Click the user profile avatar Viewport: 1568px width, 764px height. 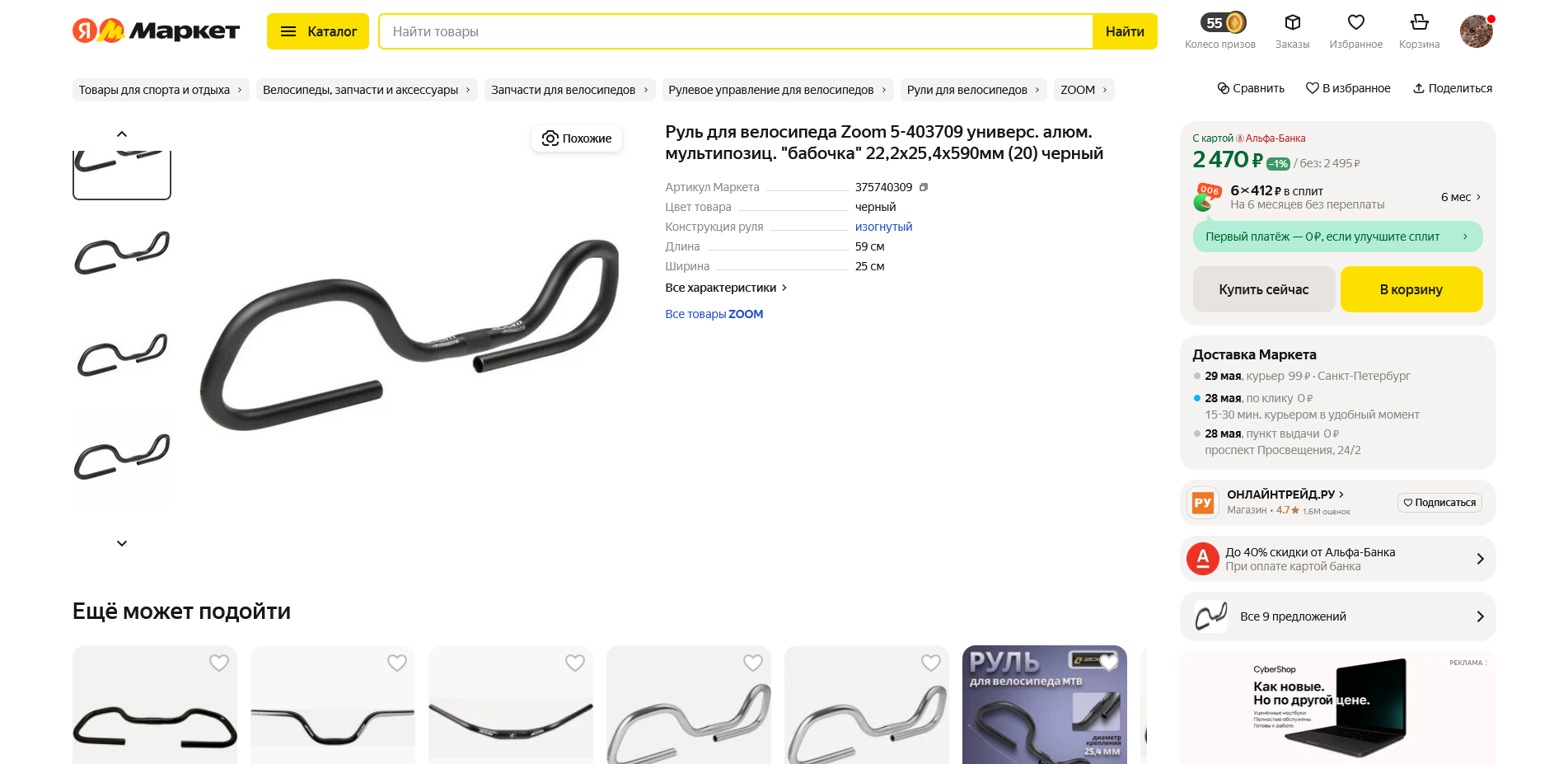point(1477,31)
